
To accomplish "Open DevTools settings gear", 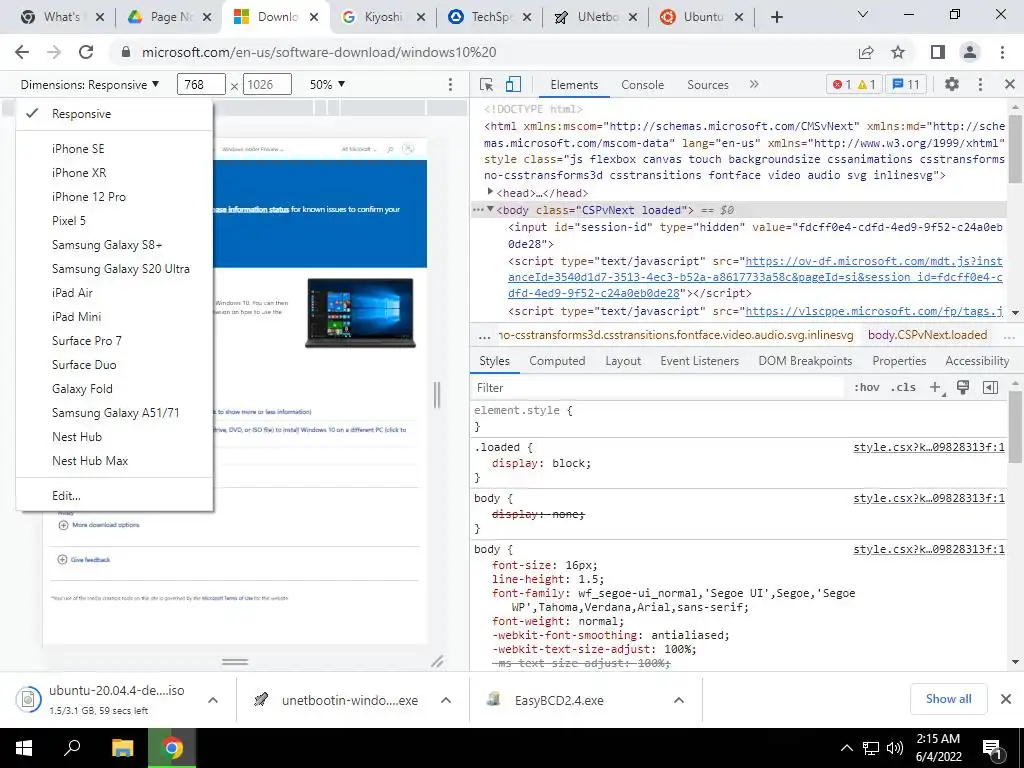I will [x=952, y=84].
